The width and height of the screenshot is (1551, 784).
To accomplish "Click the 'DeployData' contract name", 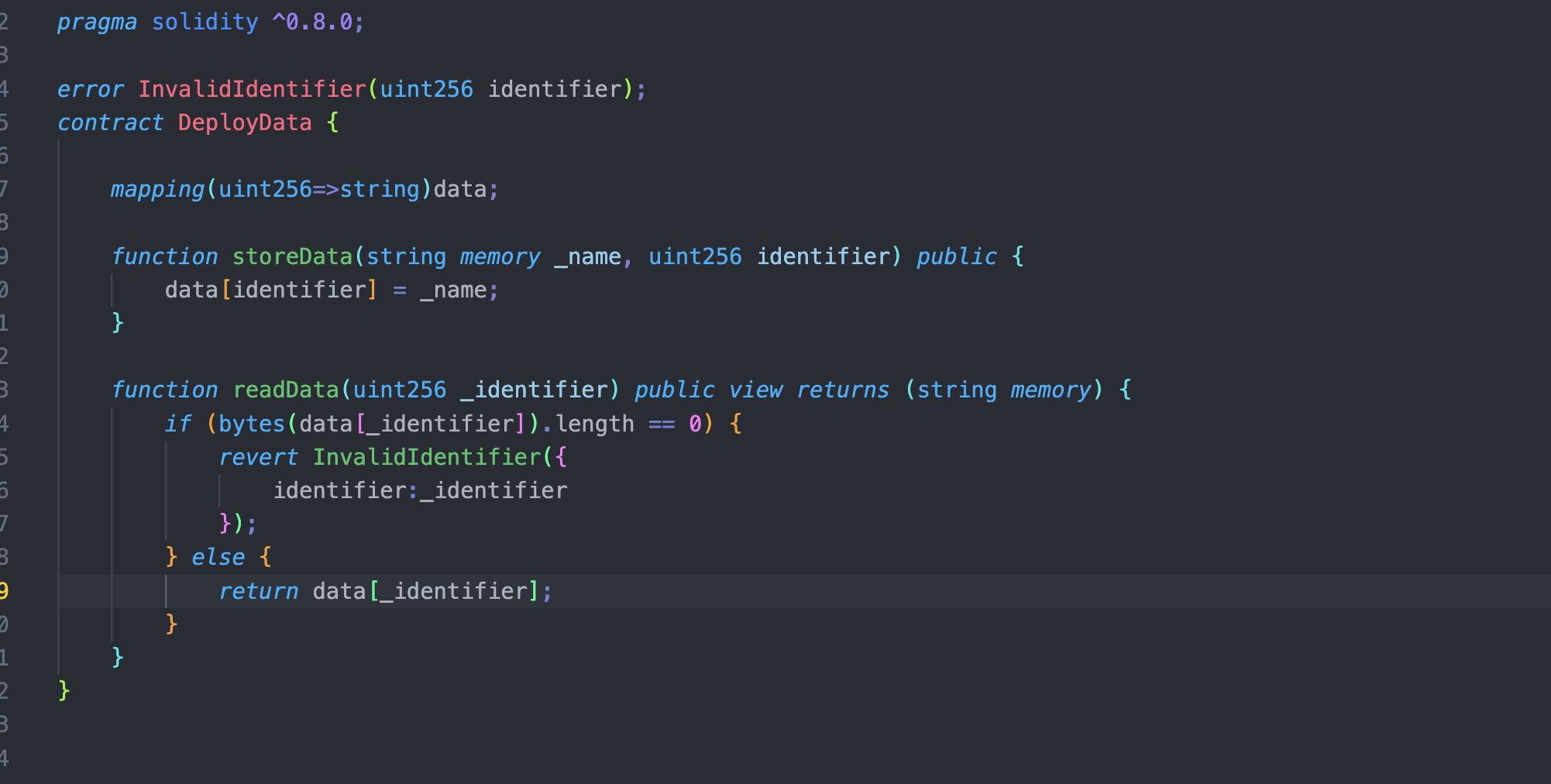I will [245, 122].
